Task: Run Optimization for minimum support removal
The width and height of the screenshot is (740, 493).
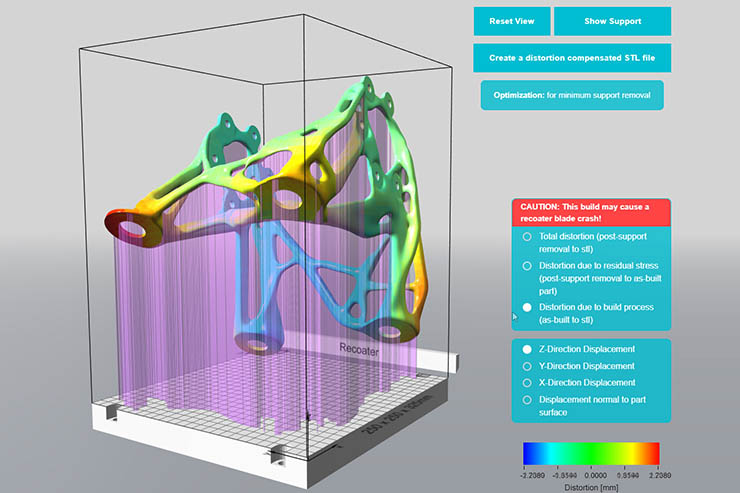Action: tap(571, 96)
